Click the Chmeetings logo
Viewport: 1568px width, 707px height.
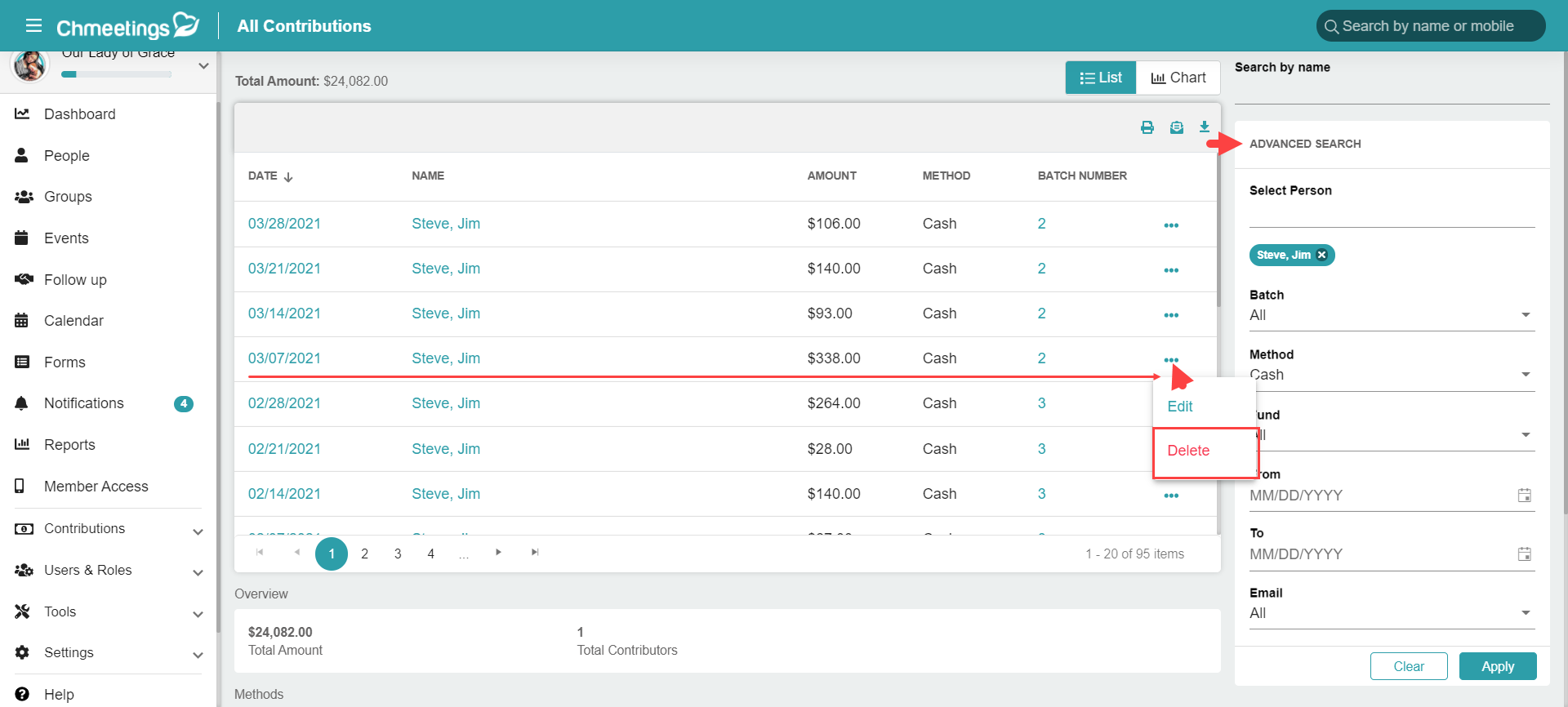(x=127, y=26)
